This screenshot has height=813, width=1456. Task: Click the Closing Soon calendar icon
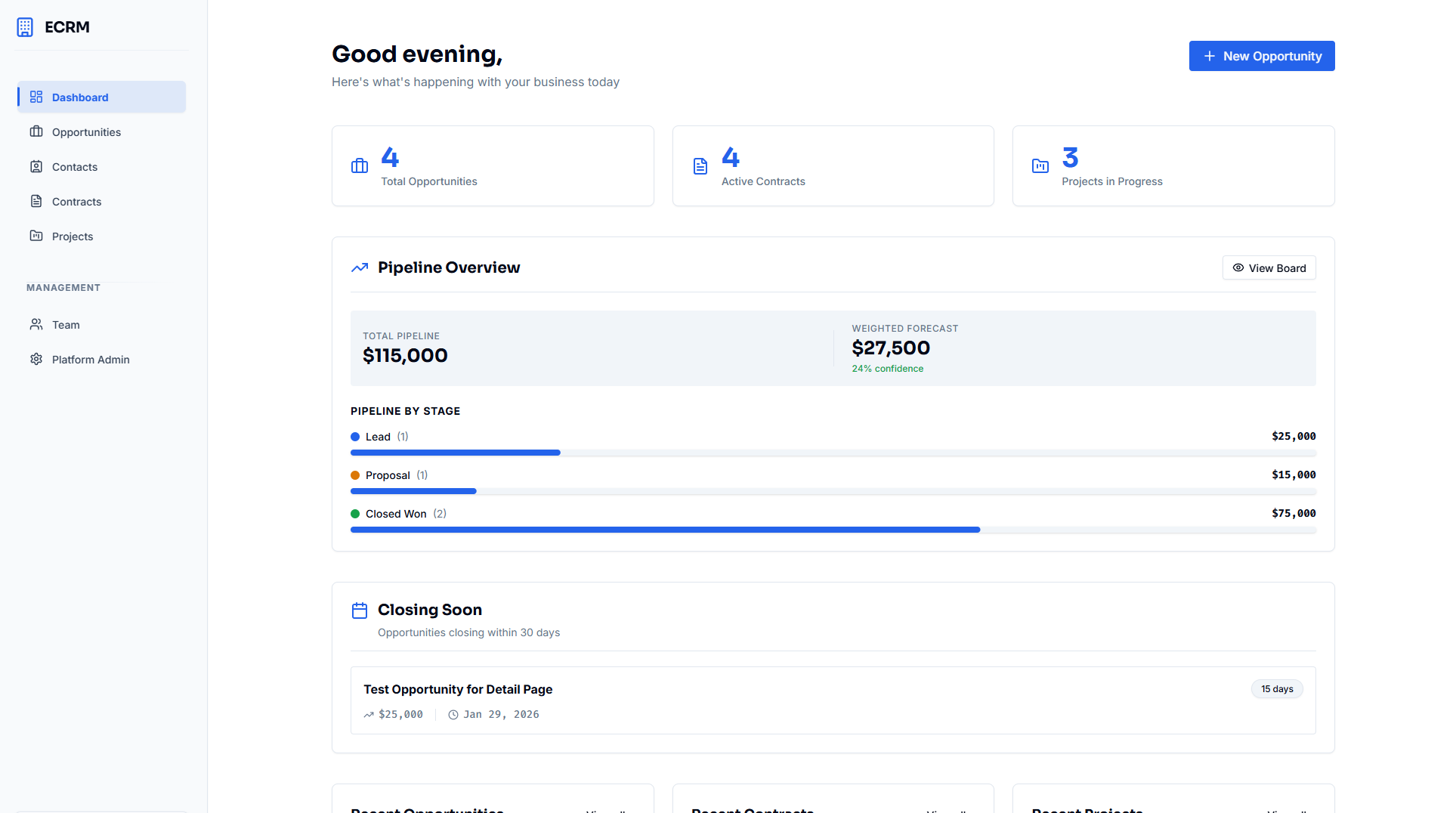pos(360,611)
